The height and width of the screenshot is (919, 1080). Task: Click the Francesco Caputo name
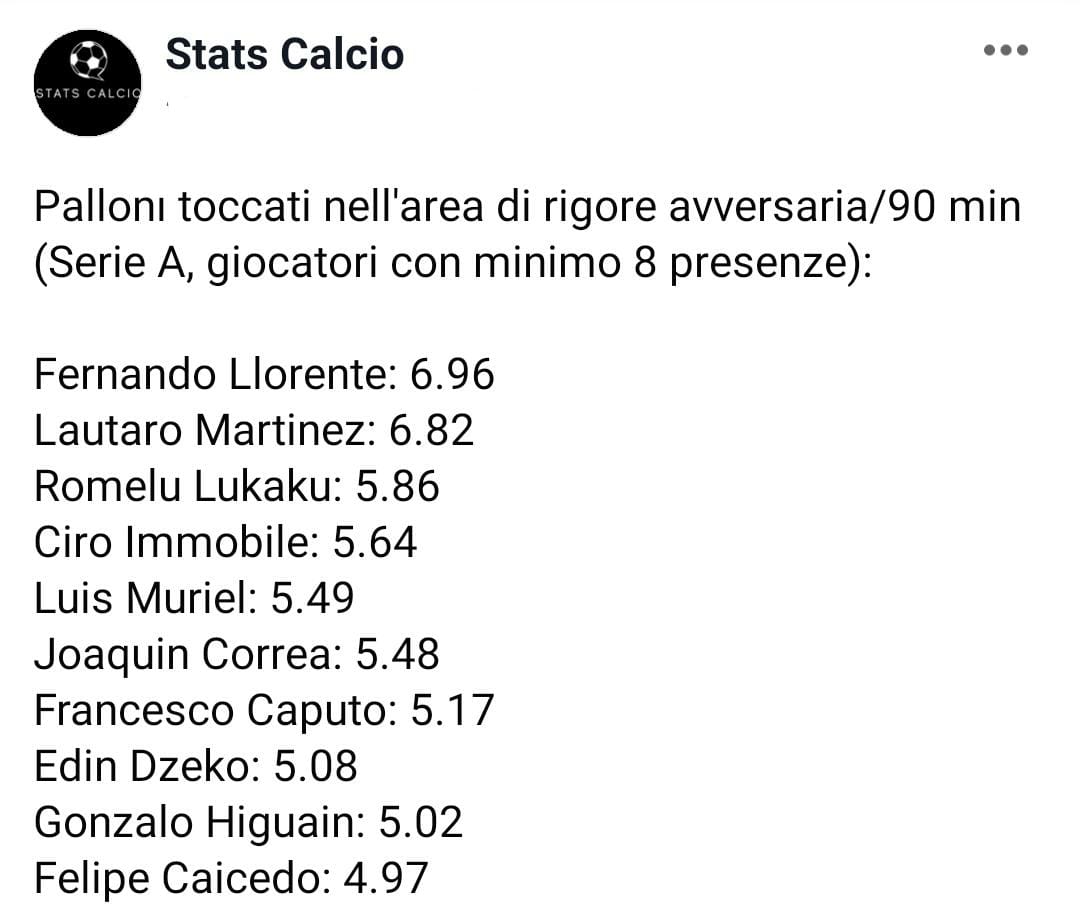click(216, 710)
